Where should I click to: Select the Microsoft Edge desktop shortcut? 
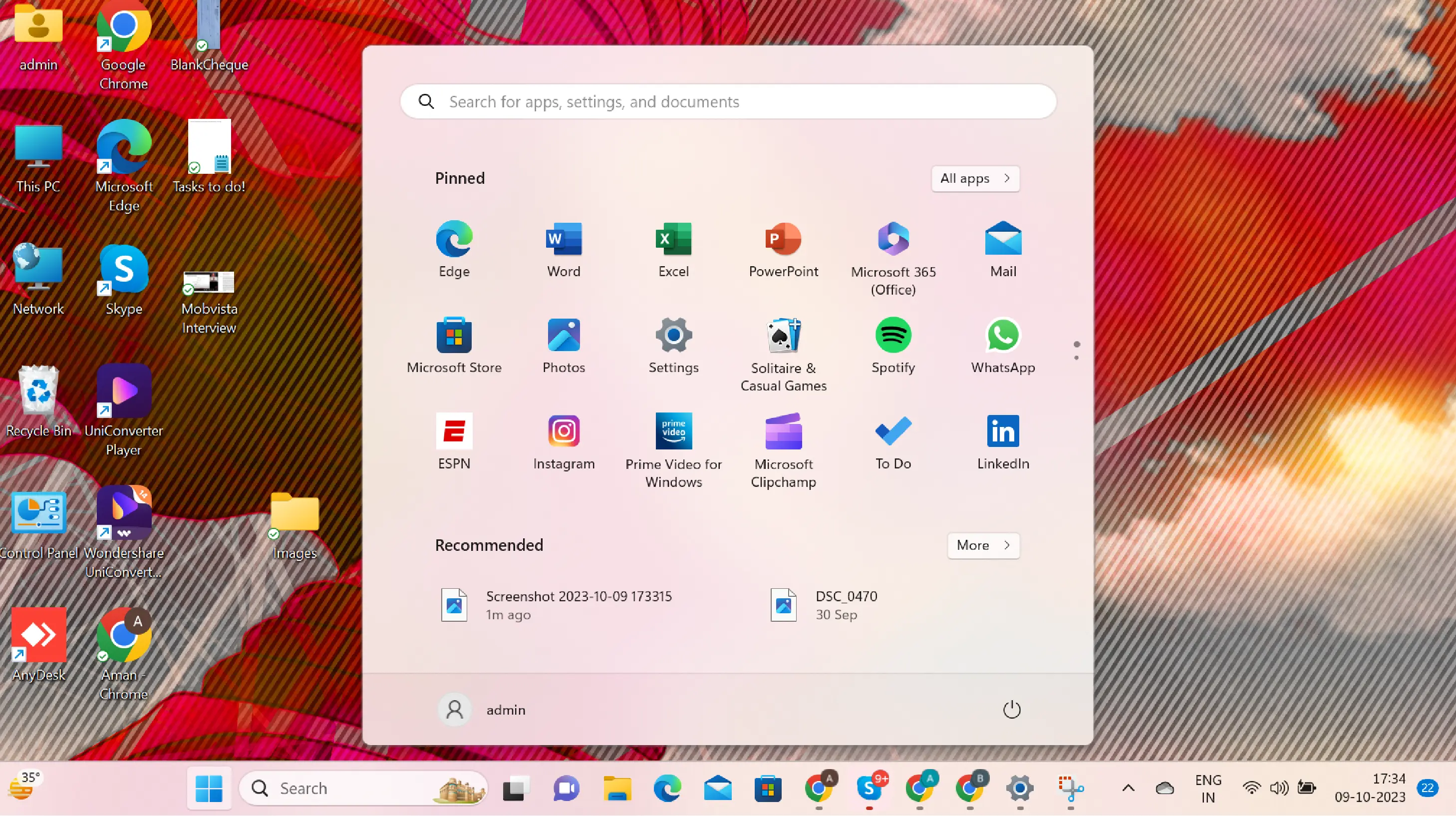123,167
